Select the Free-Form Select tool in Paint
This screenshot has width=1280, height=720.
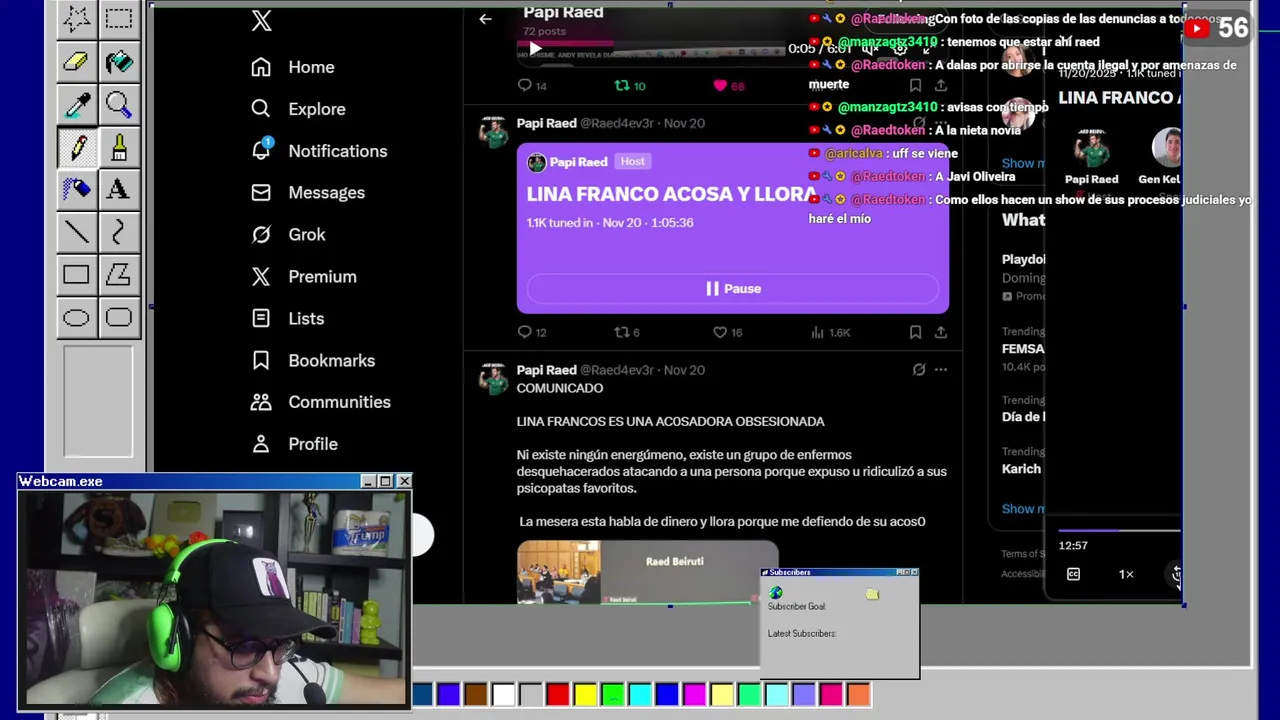77,19
